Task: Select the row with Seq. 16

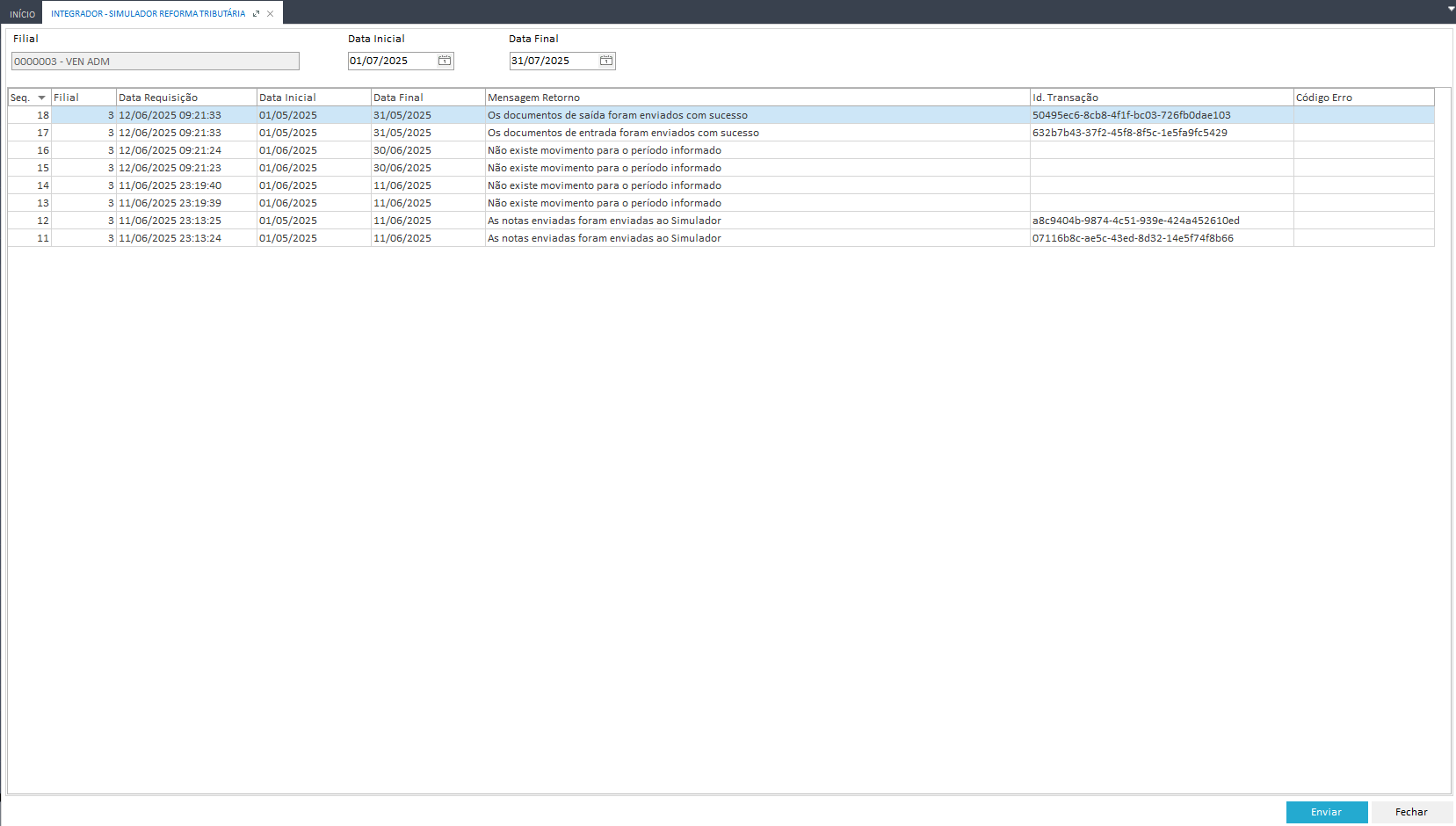Action: [721, 150]
